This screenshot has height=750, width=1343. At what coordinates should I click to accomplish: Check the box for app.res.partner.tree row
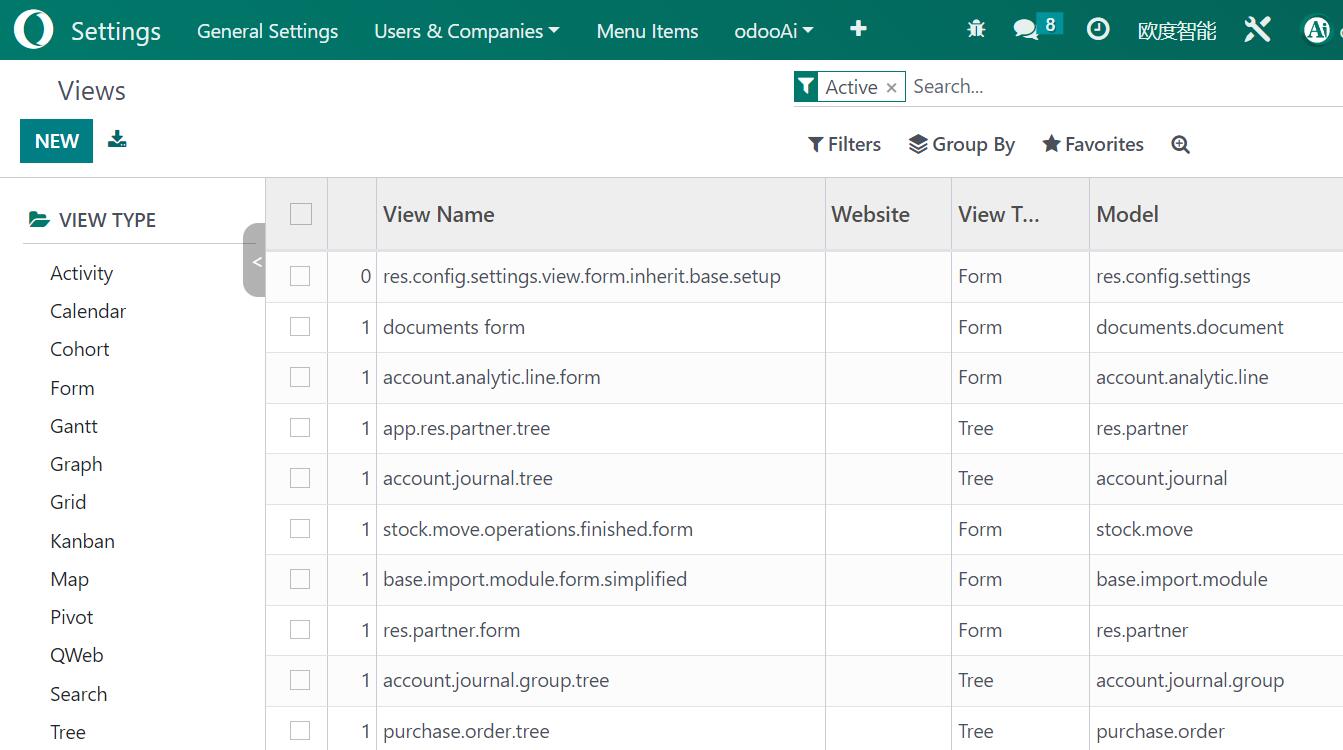(300, 428)
